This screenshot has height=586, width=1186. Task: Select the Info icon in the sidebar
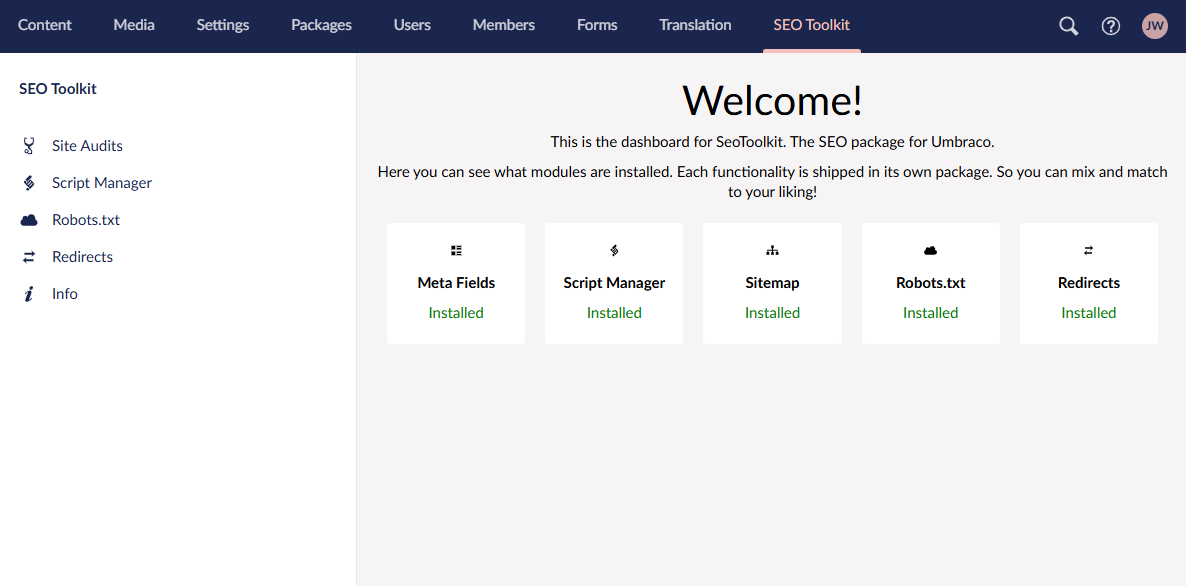click(28, 293)
